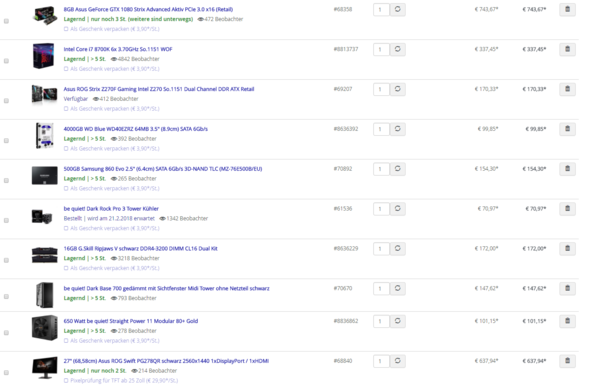Screen dimensions: 590x391
Task: Click quantity field for Samsung 860 Evo
Action: 381,169
